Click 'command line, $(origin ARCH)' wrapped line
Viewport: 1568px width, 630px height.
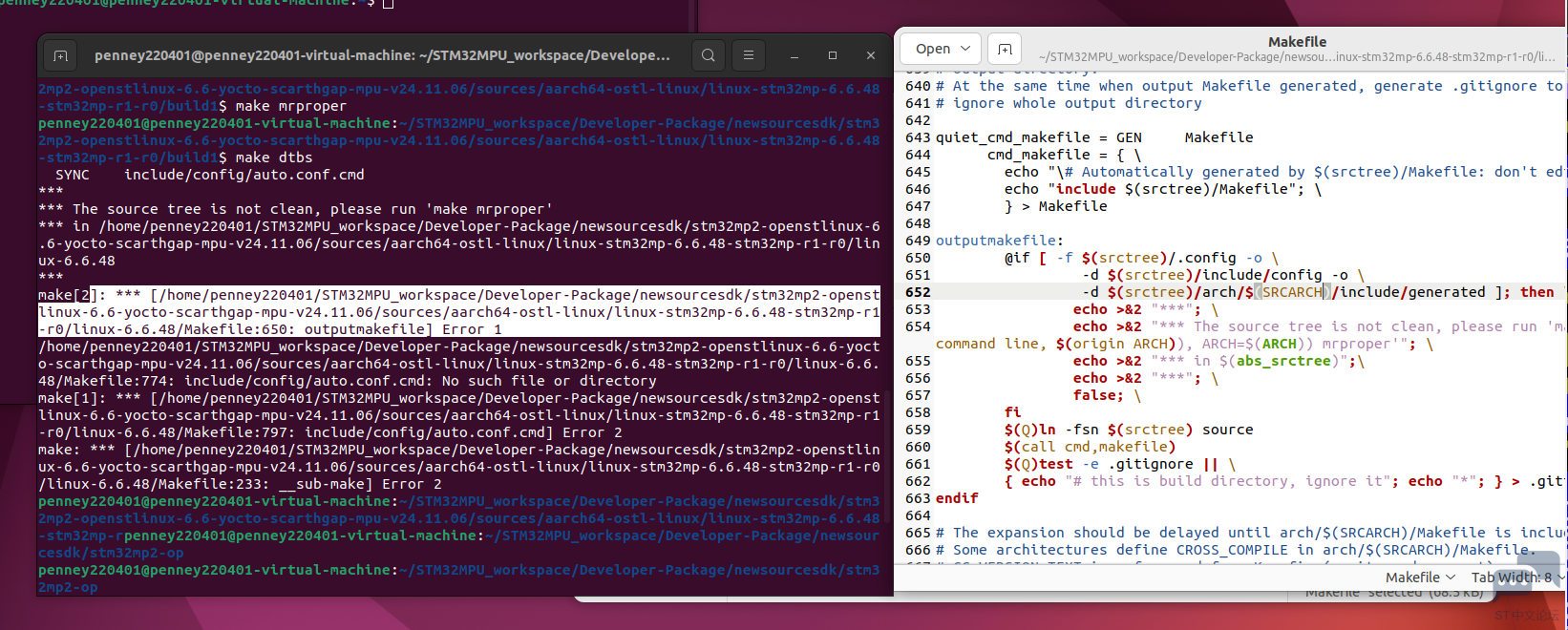click(x=1184, y=344)
